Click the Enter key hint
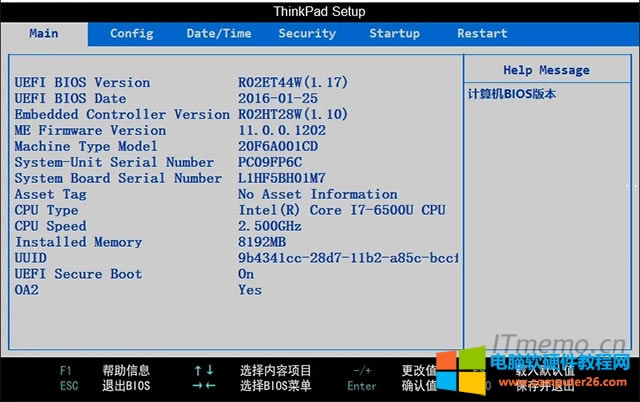 click(362, 386)
